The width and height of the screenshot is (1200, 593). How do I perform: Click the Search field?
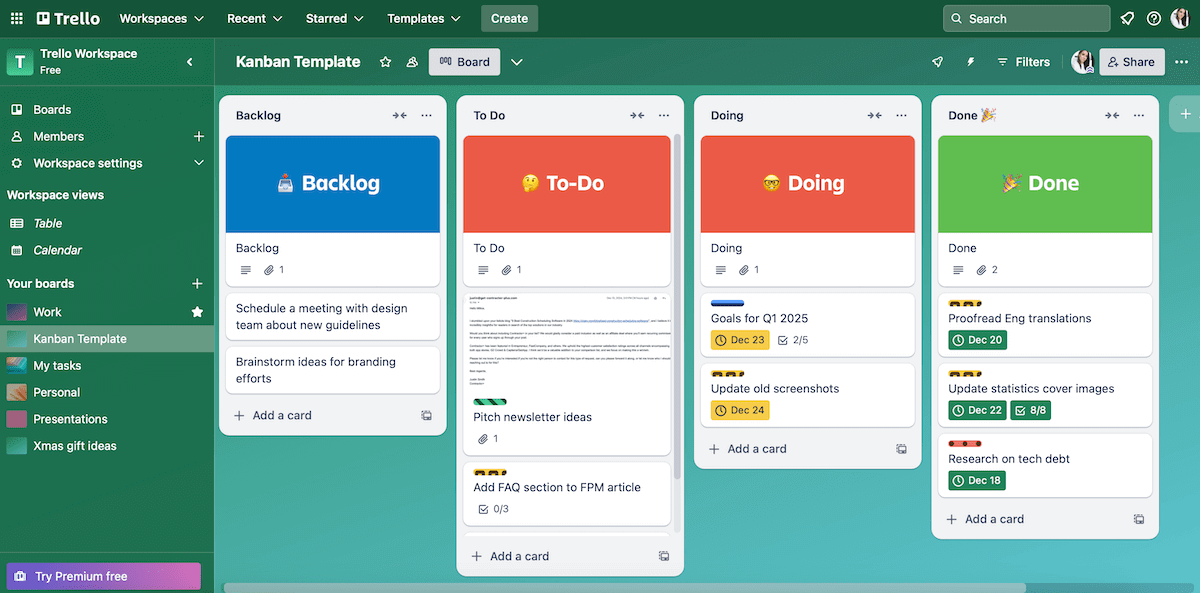coord(1026,17)
